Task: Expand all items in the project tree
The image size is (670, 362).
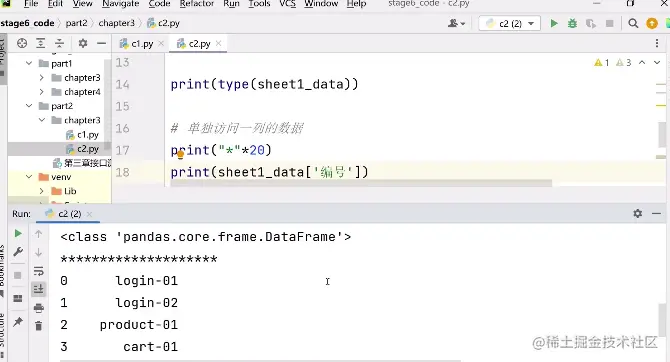Action: (x=41, y=43)
